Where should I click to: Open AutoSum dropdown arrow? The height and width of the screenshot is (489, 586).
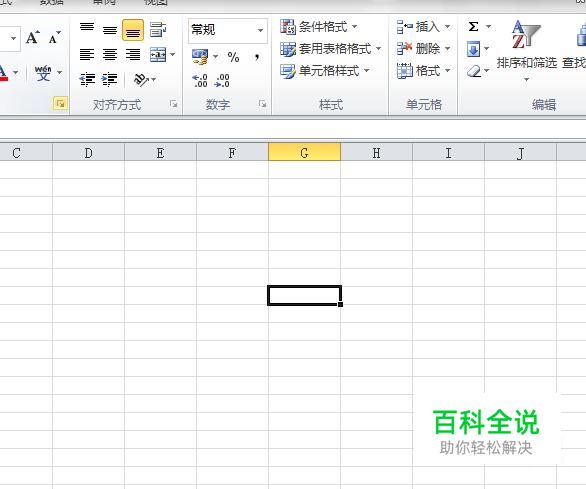point(488,27)
